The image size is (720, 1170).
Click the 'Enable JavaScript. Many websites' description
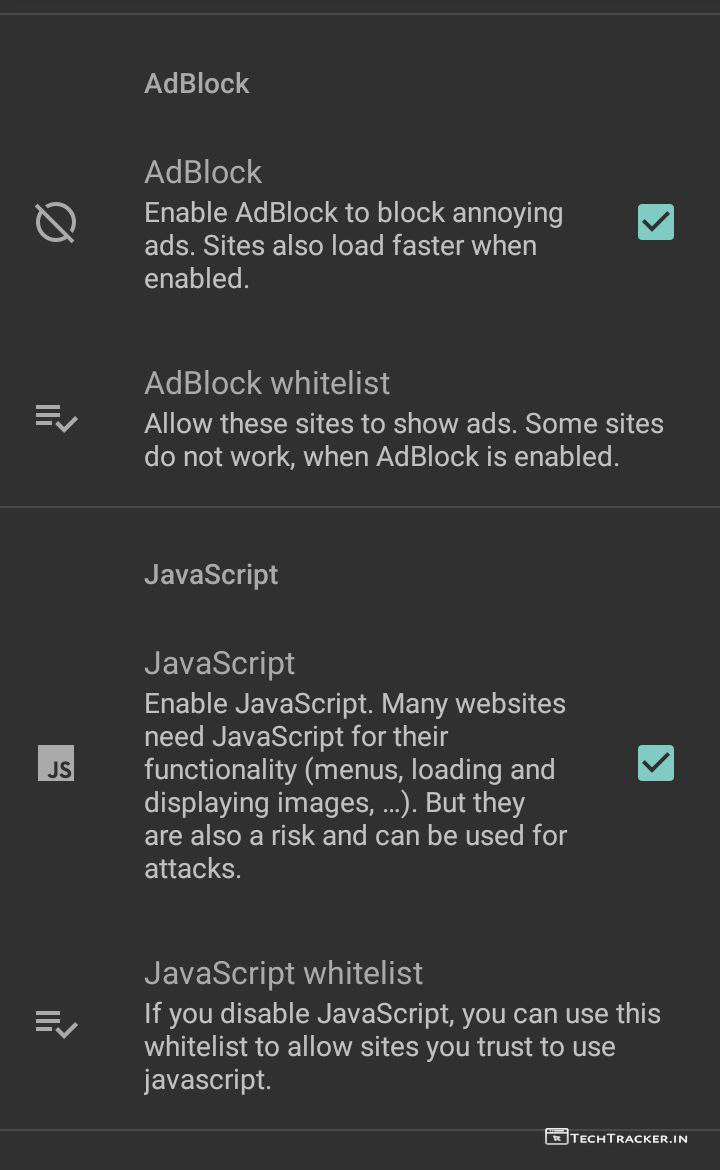coord(355,786)
